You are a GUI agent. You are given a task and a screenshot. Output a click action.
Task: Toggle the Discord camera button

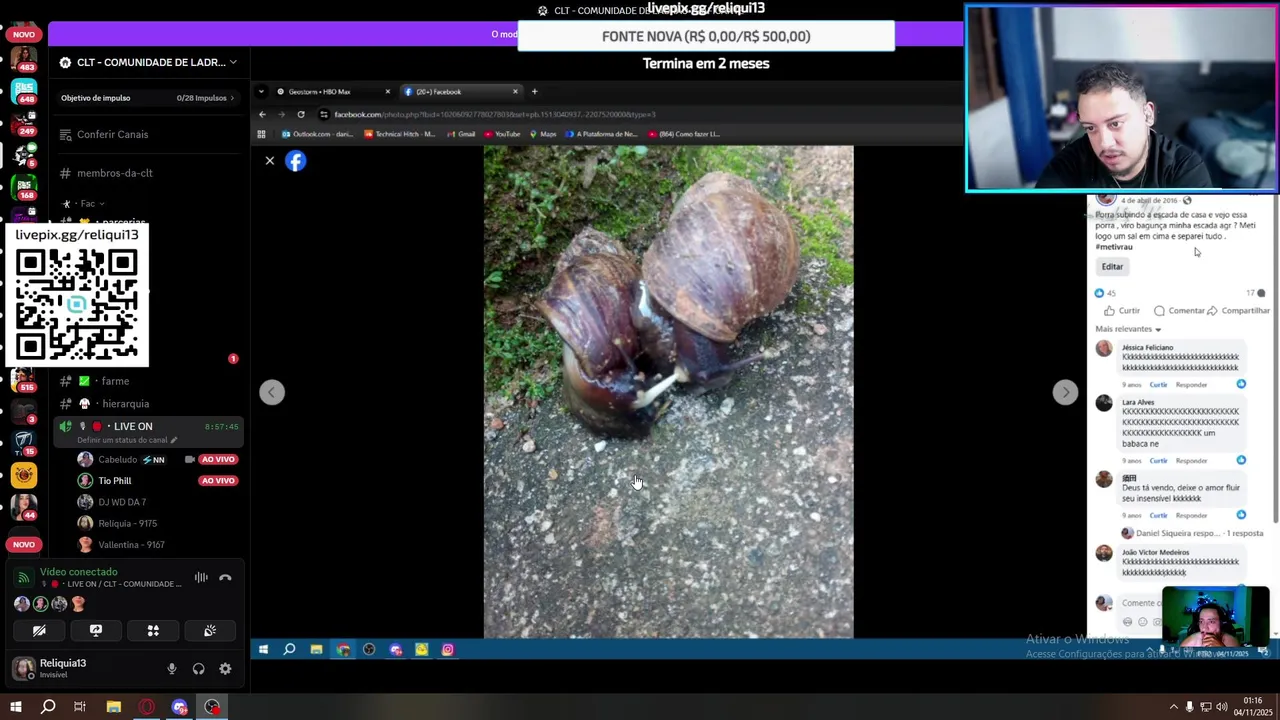(x=39, y=631)
